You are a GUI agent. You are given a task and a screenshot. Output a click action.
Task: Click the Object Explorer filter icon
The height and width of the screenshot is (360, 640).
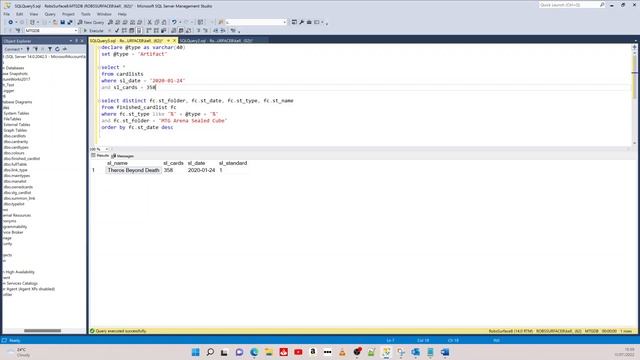pyautogui.click(x=50, y=49)
